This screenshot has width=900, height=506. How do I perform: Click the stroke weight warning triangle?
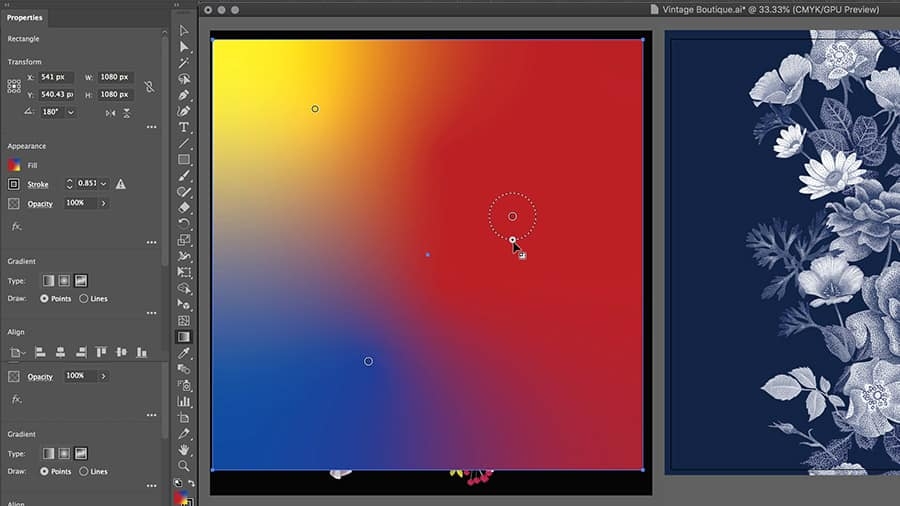[x=121, y=184]
